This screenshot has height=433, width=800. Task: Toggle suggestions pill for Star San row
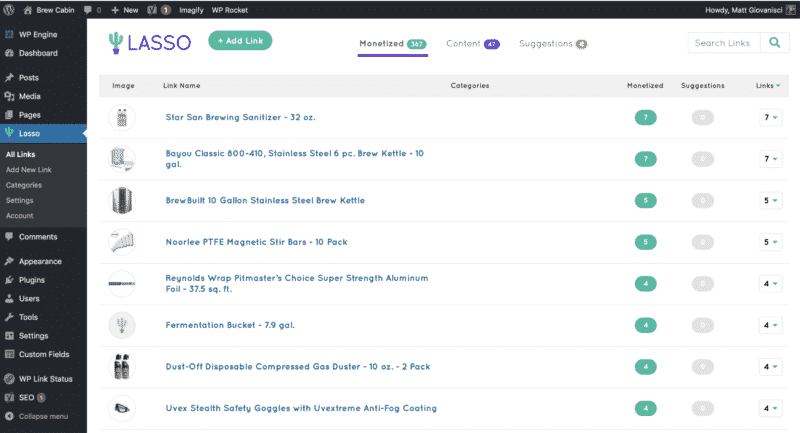[x=703, y=117]
